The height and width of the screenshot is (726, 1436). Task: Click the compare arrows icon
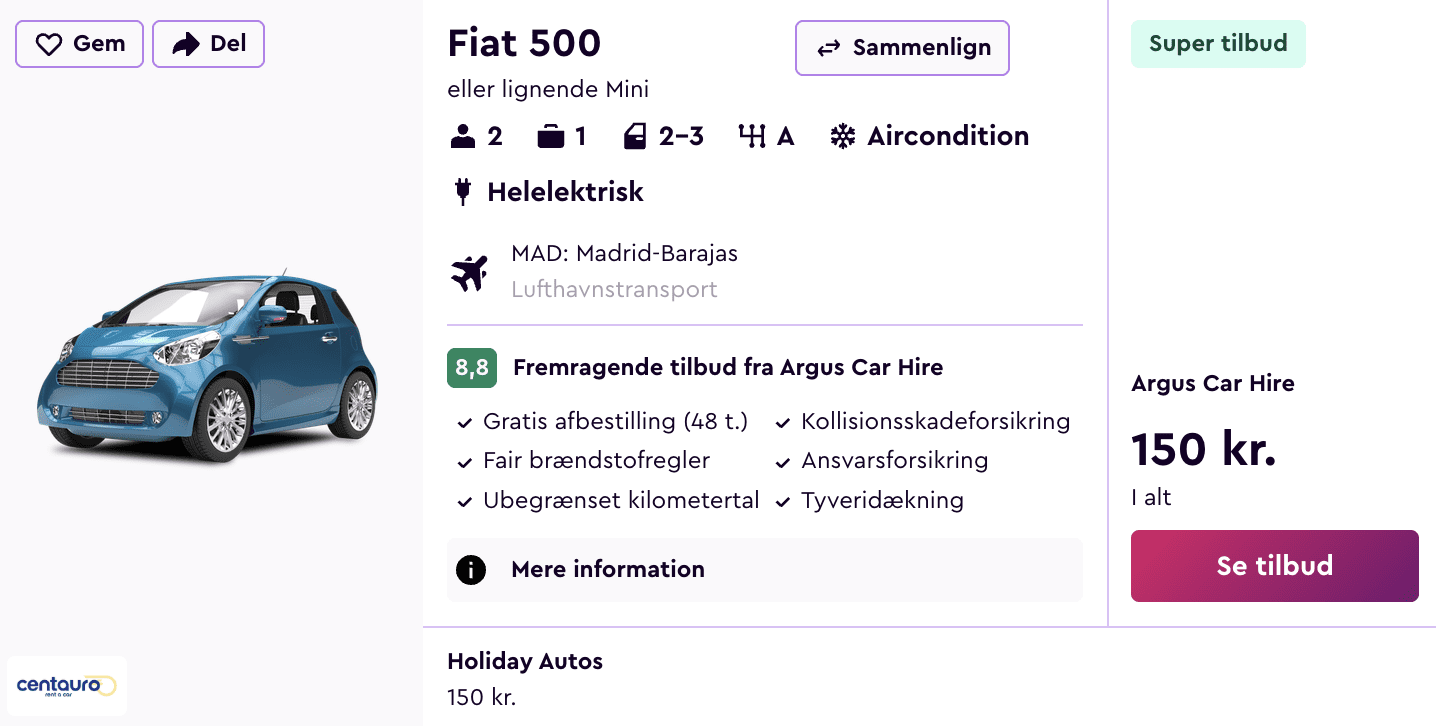[x=829, y=48]
